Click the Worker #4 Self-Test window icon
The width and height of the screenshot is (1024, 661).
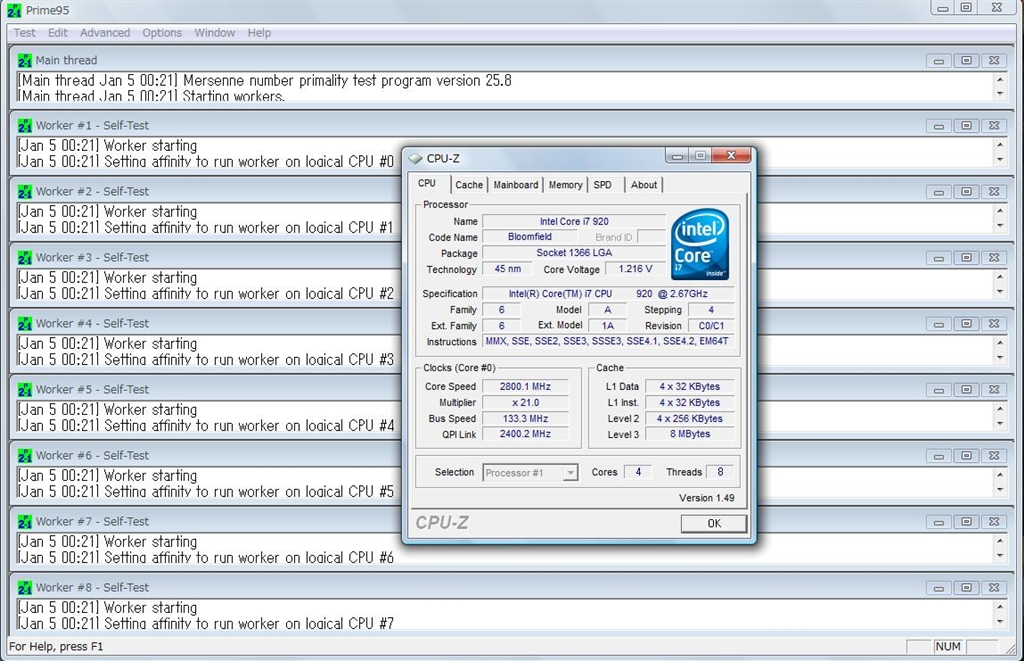click(x=25, y=324)
